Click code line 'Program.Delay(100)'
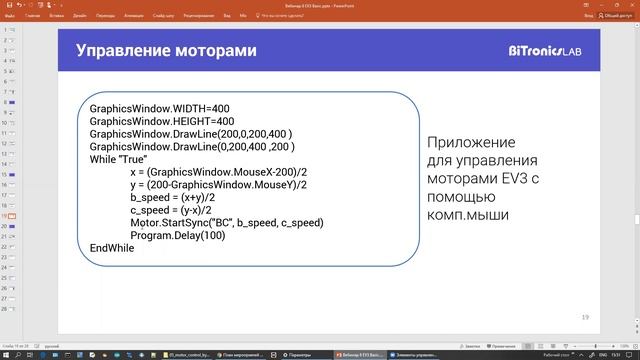640x360 pixels. pyautogui.click(x=178, y=236)
